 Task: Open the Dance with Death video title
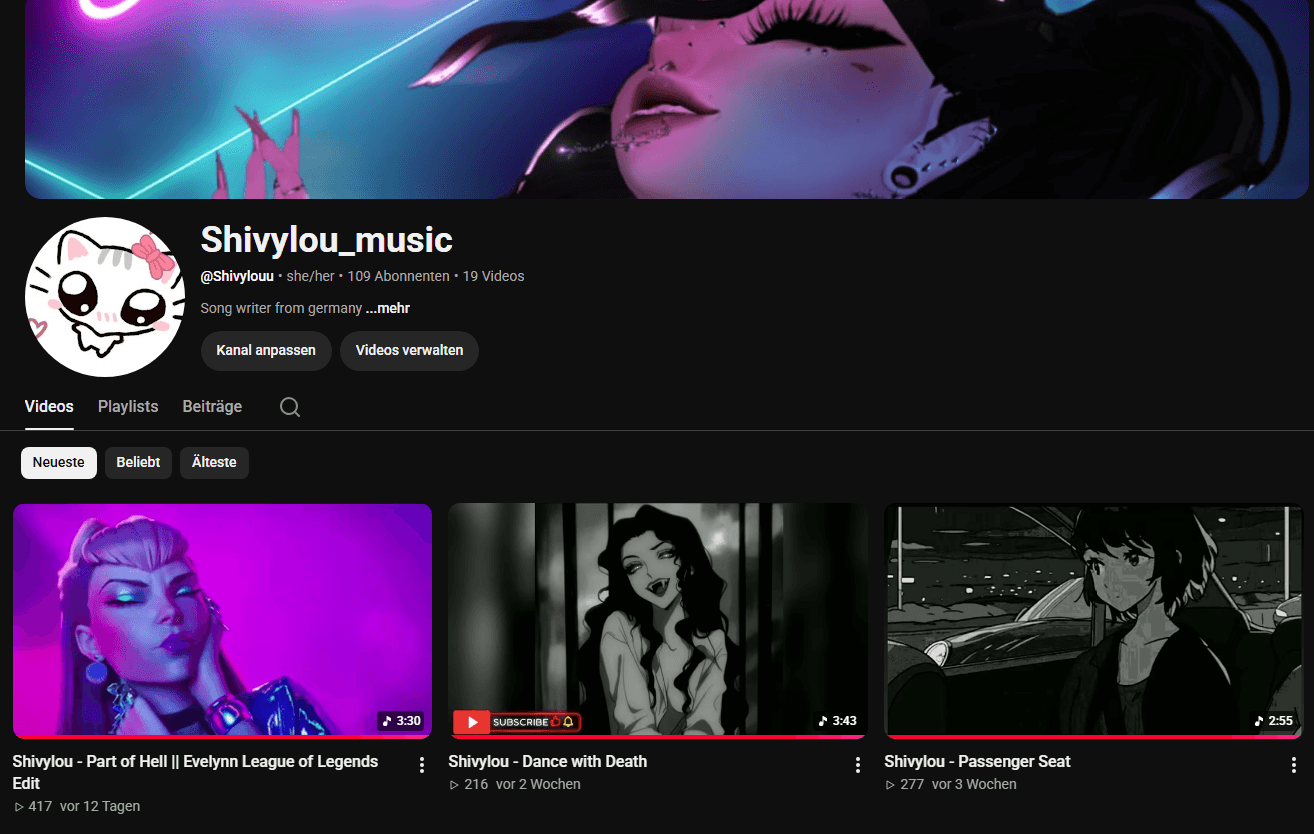point(548,762)
